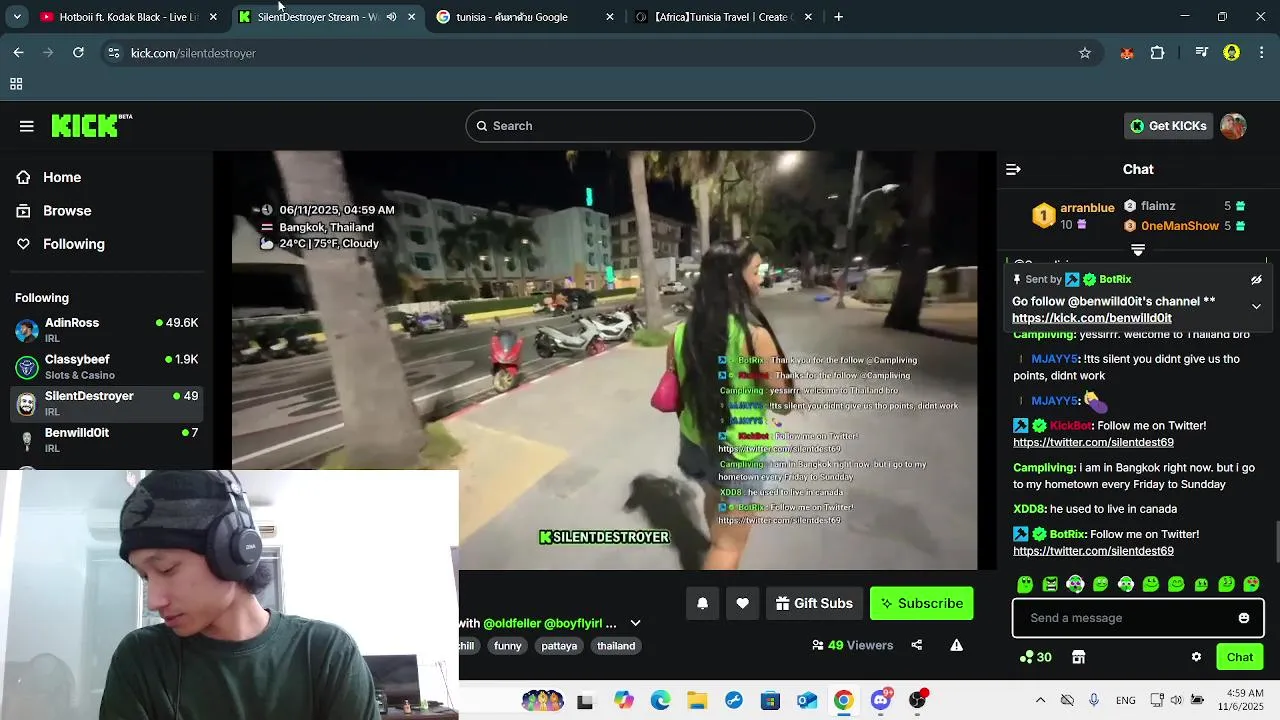Share the stream

point(916,645)
